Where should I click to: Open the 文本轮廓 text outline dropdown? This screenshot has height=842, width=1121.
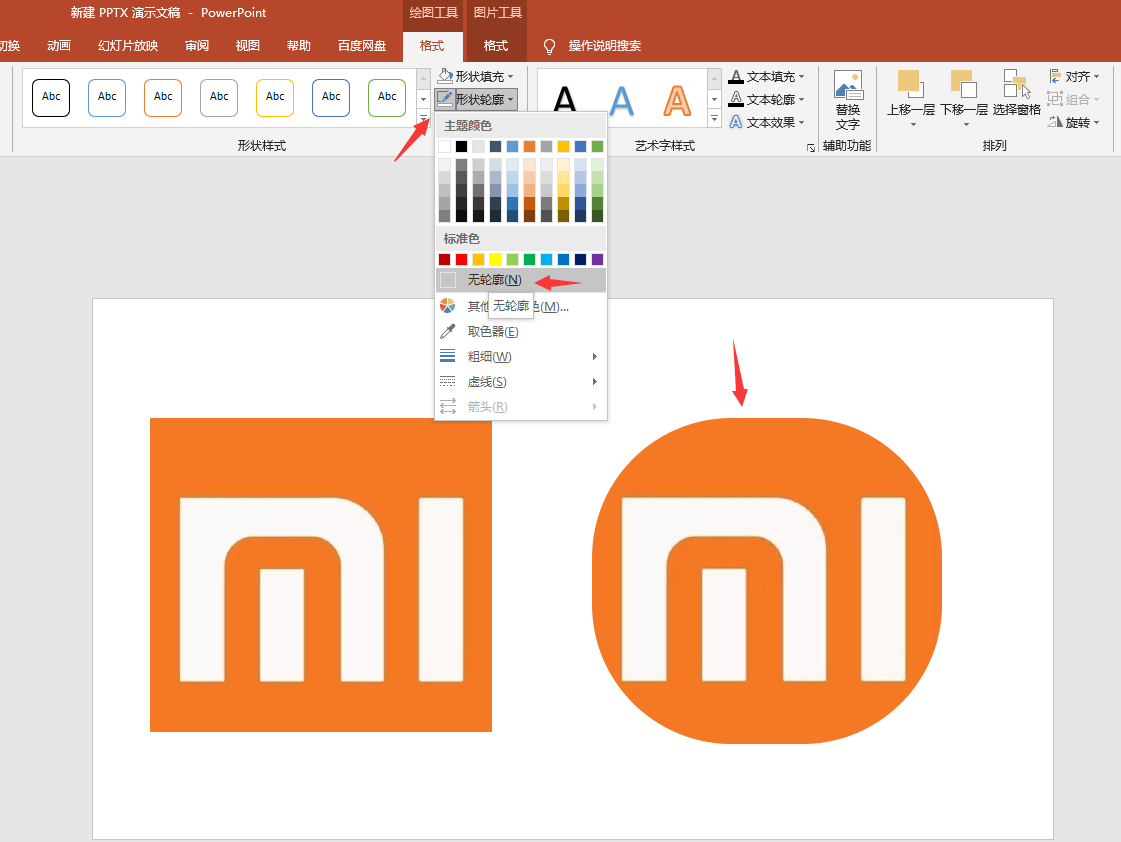click(x=767, y=99)
